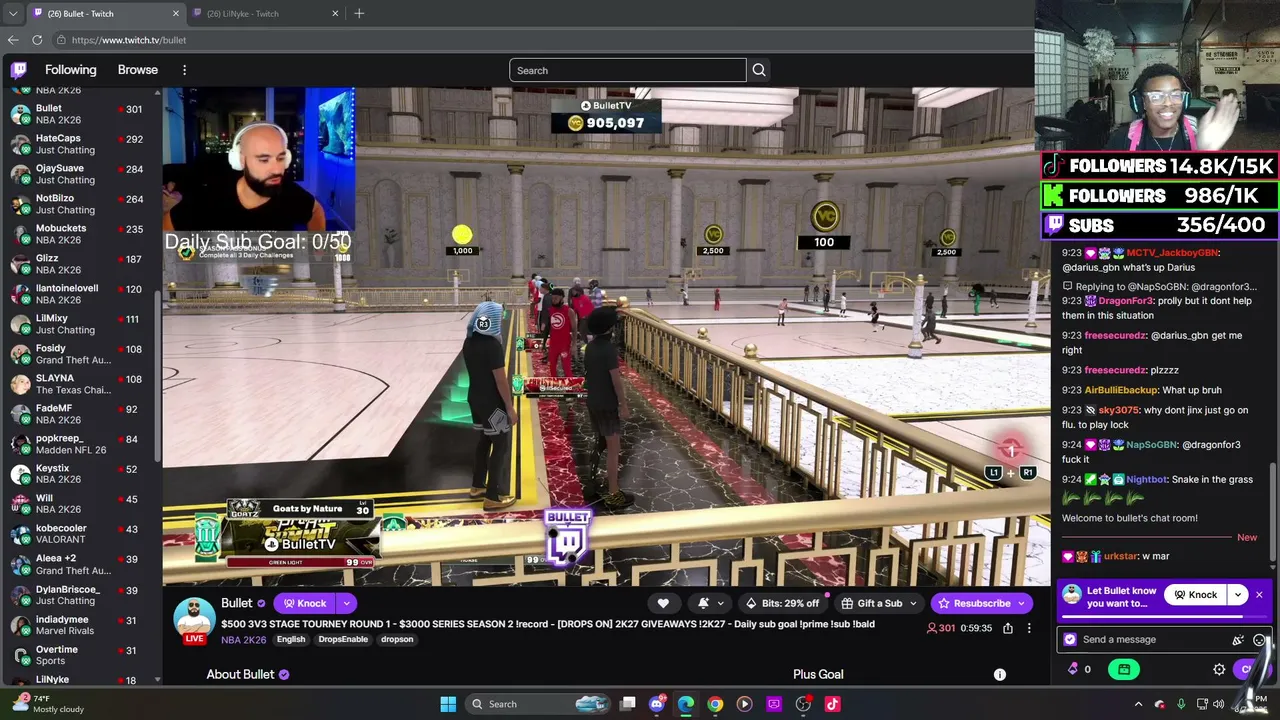Click the purple Knock button under stream

click(305, 603)
